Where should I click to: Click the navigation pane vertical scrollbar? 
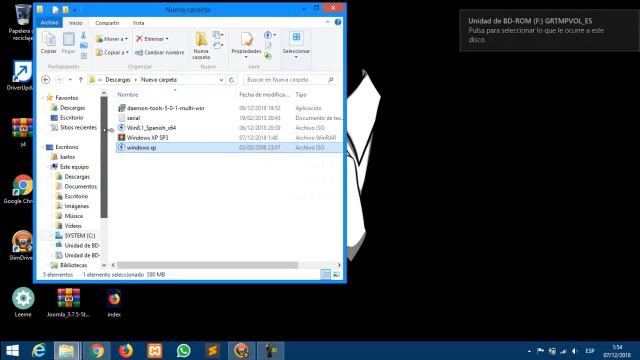[x=104, y=157]
